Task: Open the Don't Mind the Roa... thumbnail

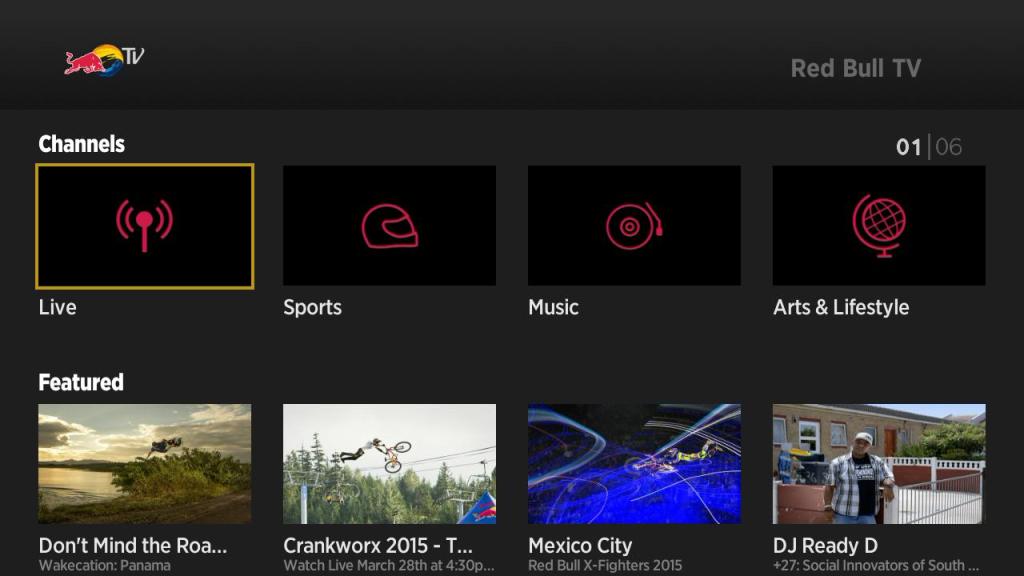Action: click(143, 463)
